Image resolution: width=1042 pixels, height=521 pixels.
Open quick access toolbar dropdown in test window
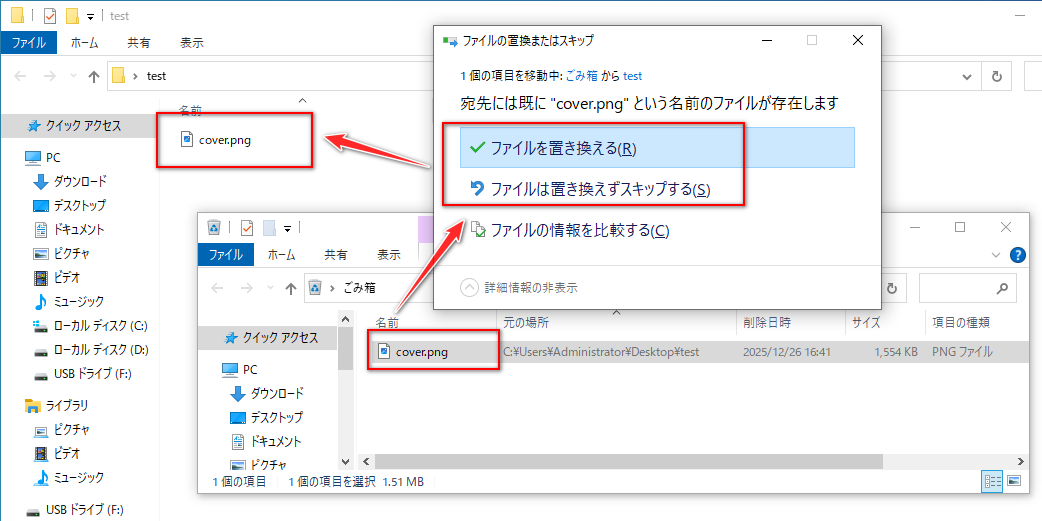click(x=90, y=16)
